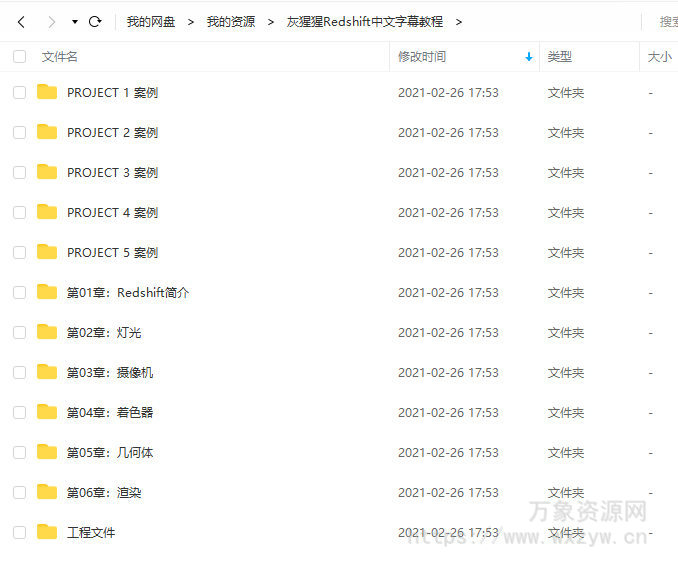The height and width of the screenshot is (571, 678).
Task: Click the forward navigation arrow
Action: (51, 21)
